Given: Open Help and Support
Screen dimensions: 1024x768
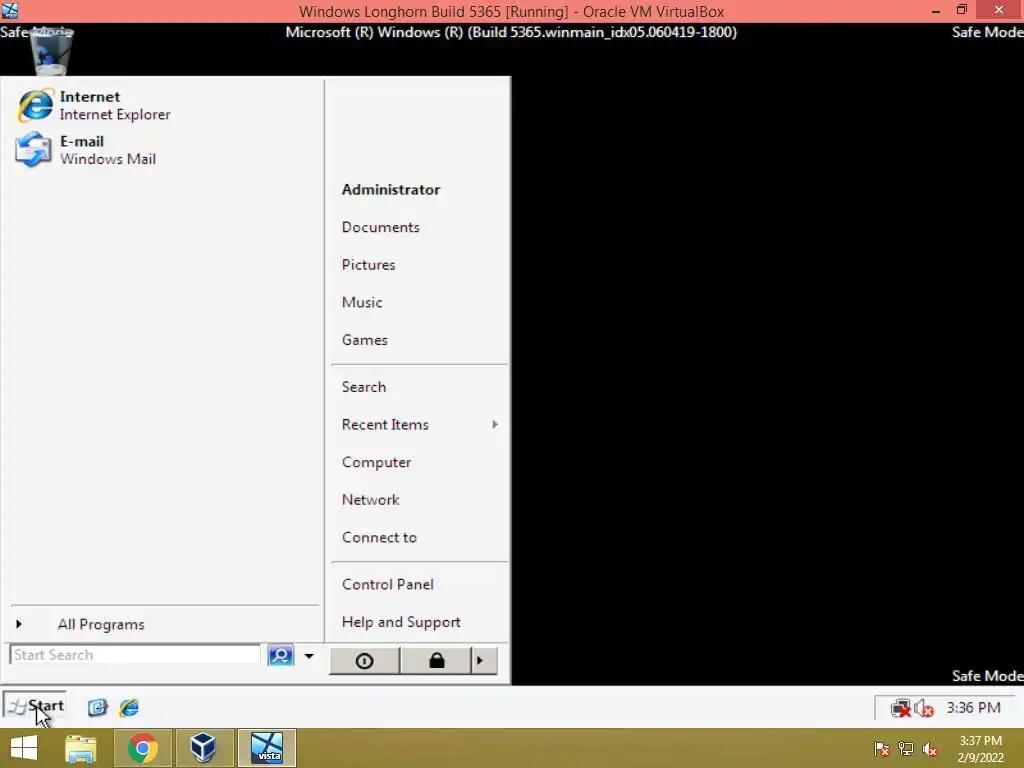Looking at the screenshot, I should [401, 622].
